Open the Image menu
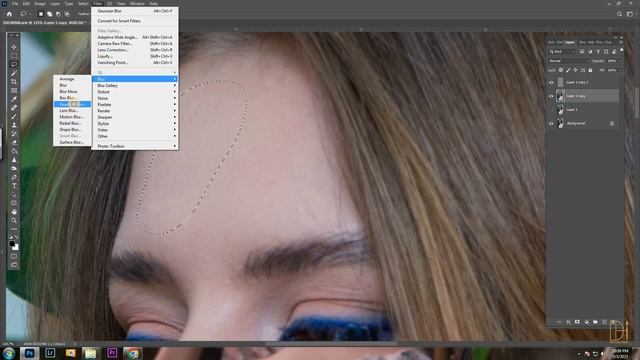The width and height of the screenshot is (640, 360). pyautogui.click(x=40, y=3)
